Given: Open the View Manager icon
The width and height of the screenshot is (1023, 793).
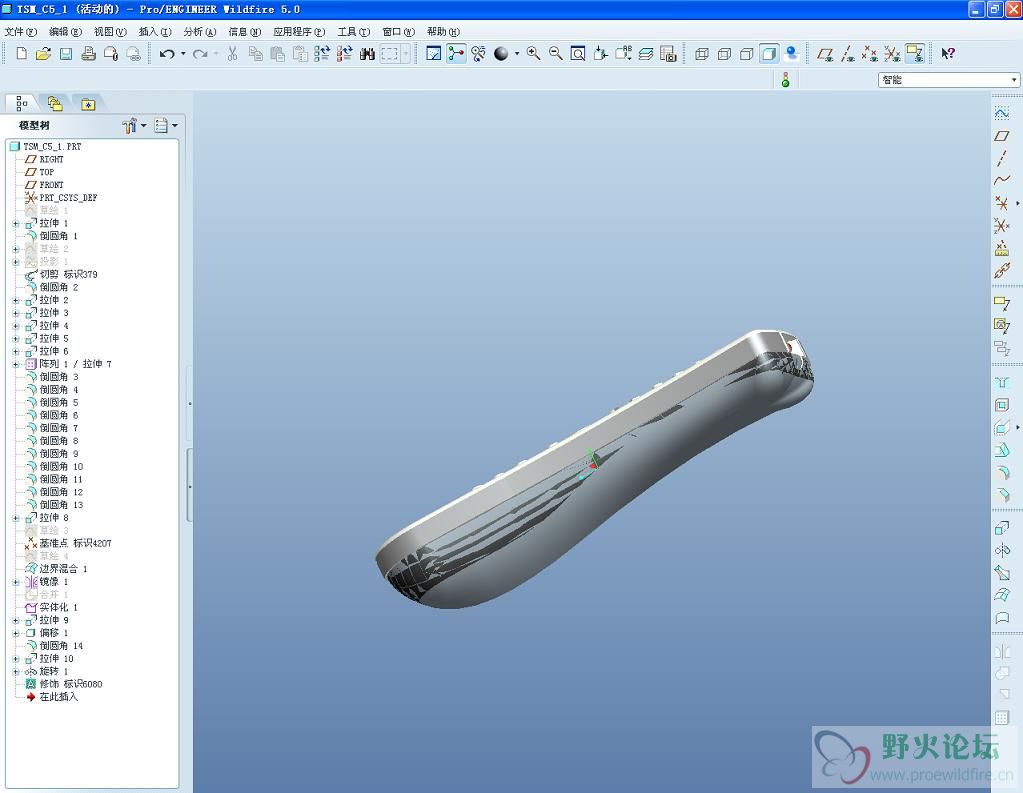Looking at the screenshot, I should pos(668,54).
